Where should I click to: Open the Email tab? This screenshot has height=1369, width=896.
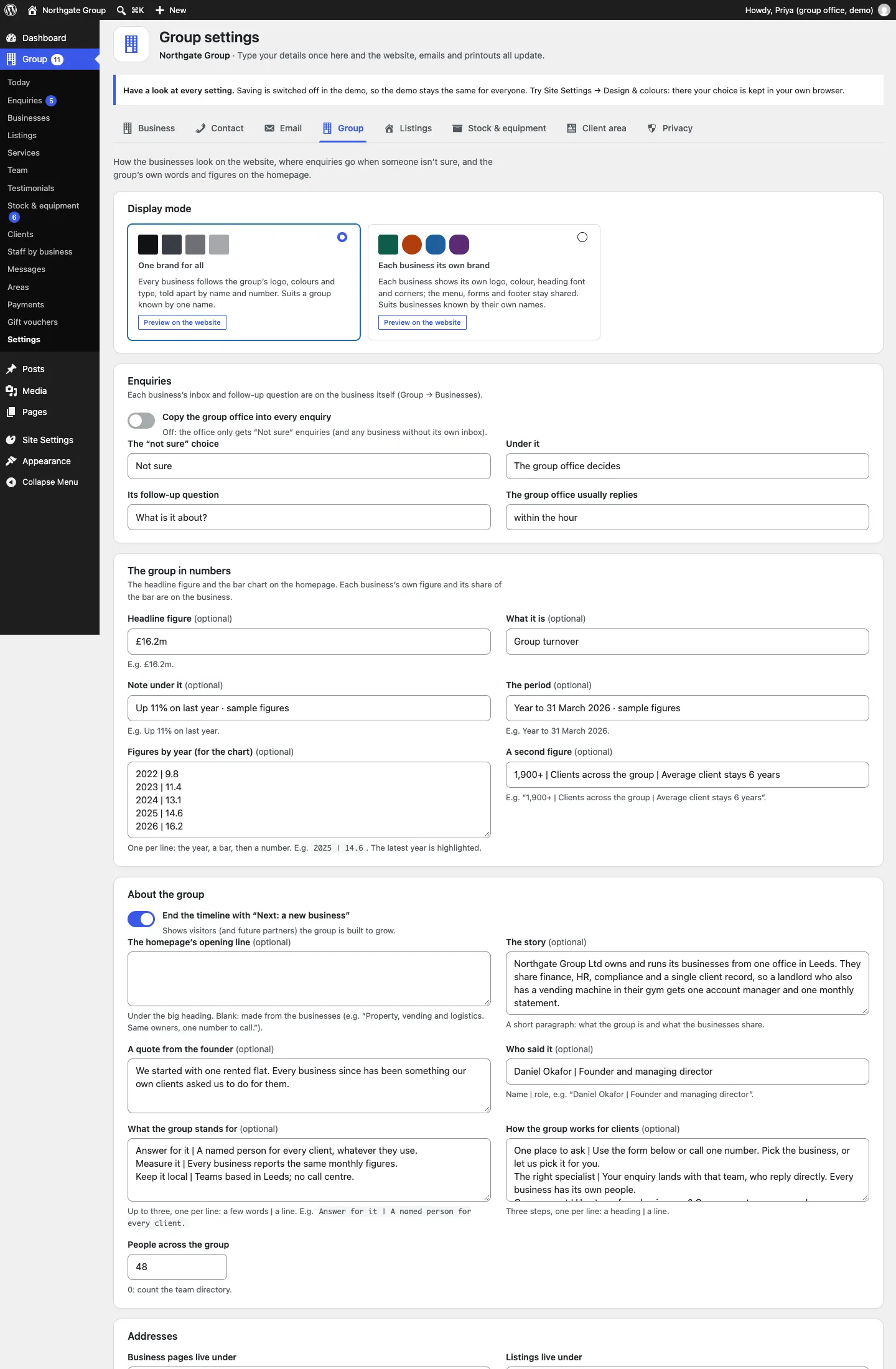click(x=283, y=128)
